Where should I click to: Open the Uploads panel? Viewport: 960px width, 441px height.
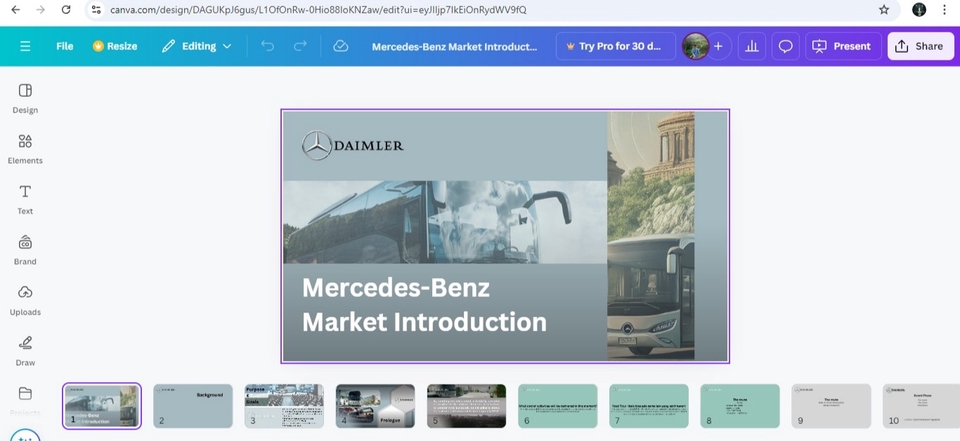[x=25, y=300]
